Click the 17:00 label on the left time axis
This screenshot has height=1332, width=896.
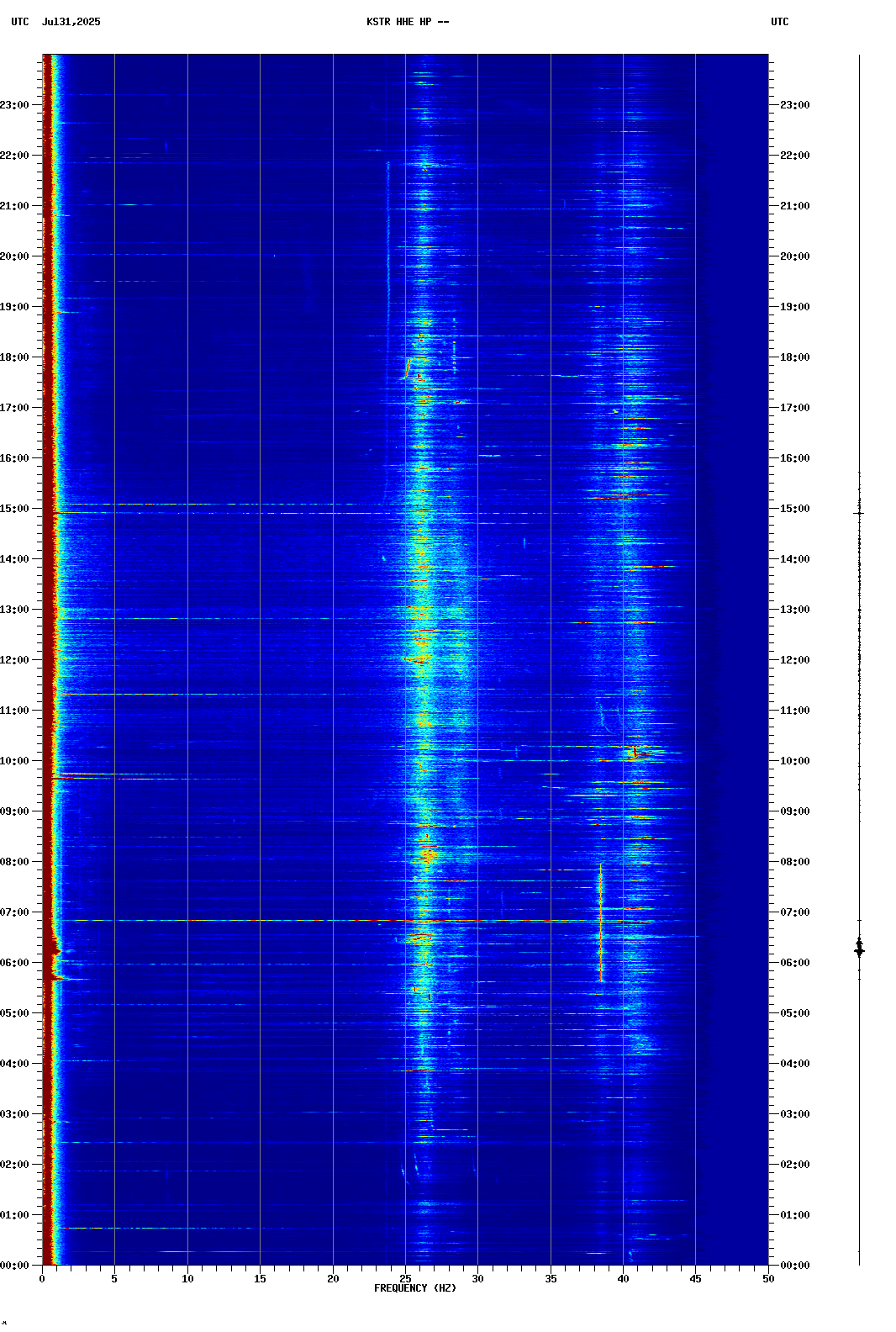pyautogui.click(x=14, y=408)
